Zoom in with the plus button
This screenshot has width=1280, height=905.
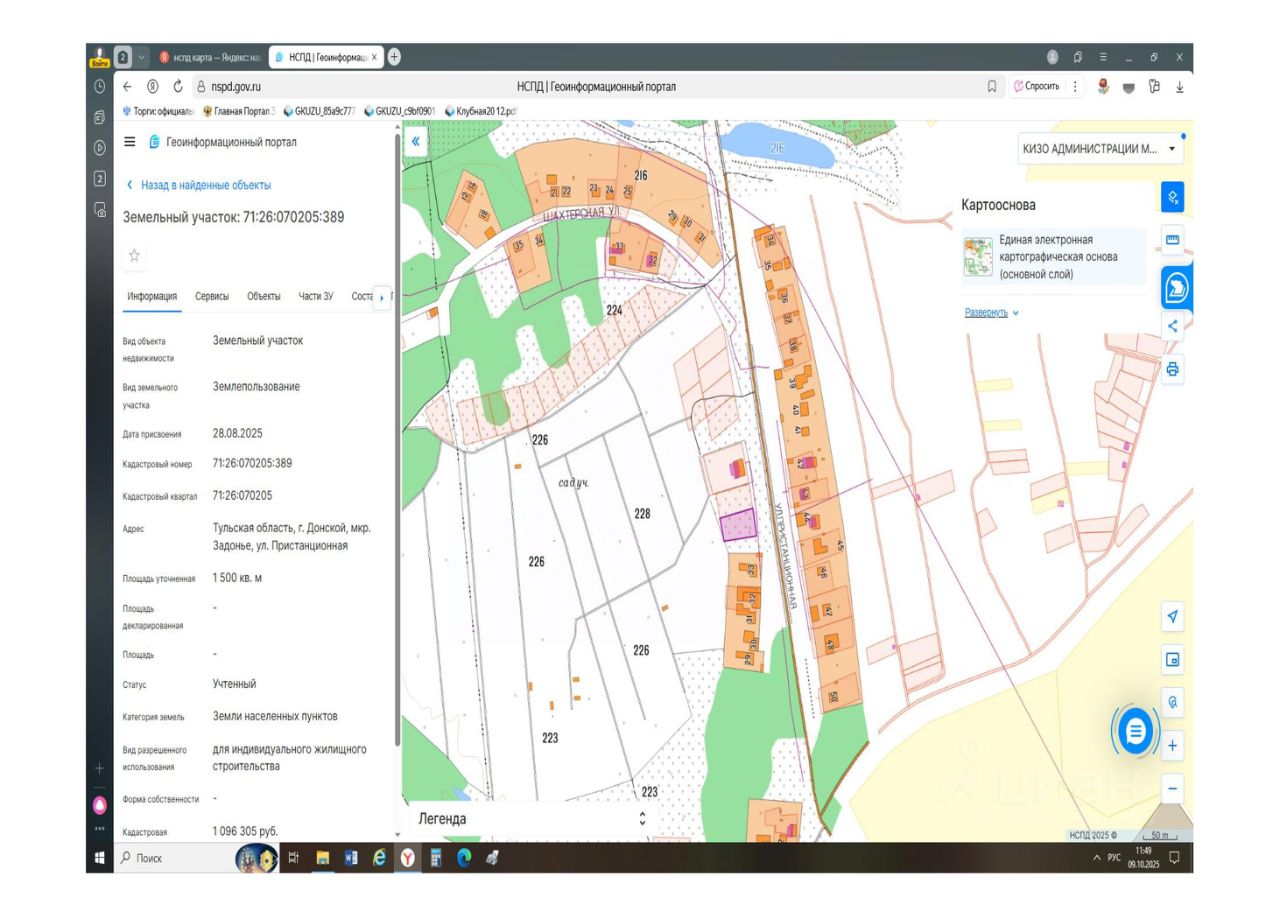(1172, 745)
